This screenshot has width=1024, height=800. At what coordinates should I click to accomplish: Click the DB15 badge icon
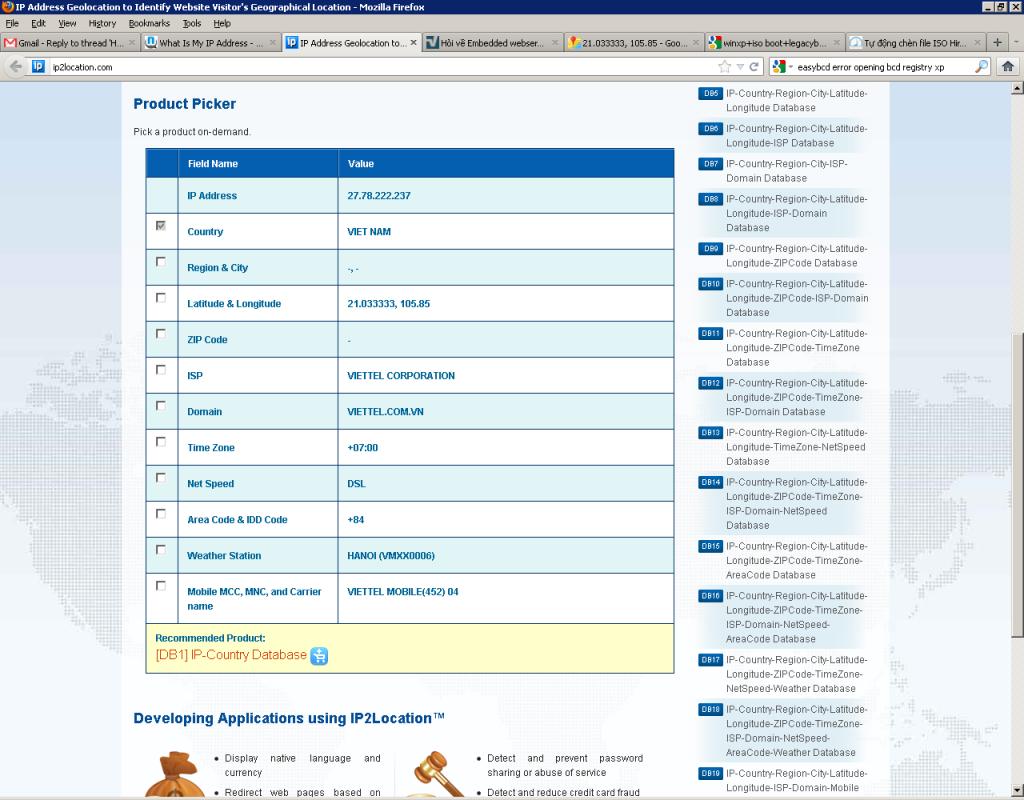710,547
